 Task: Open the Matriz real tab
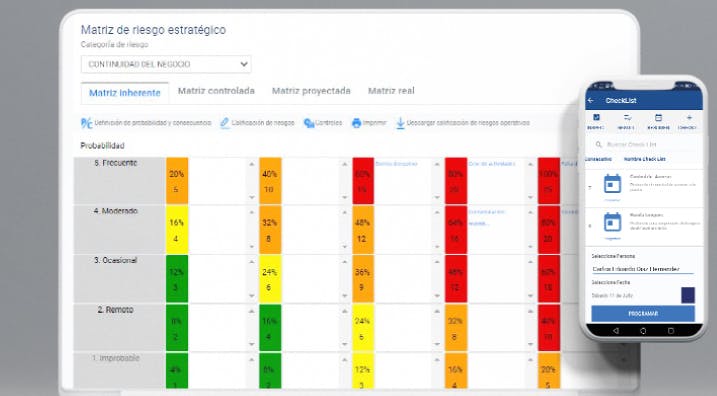coord(391,91)
